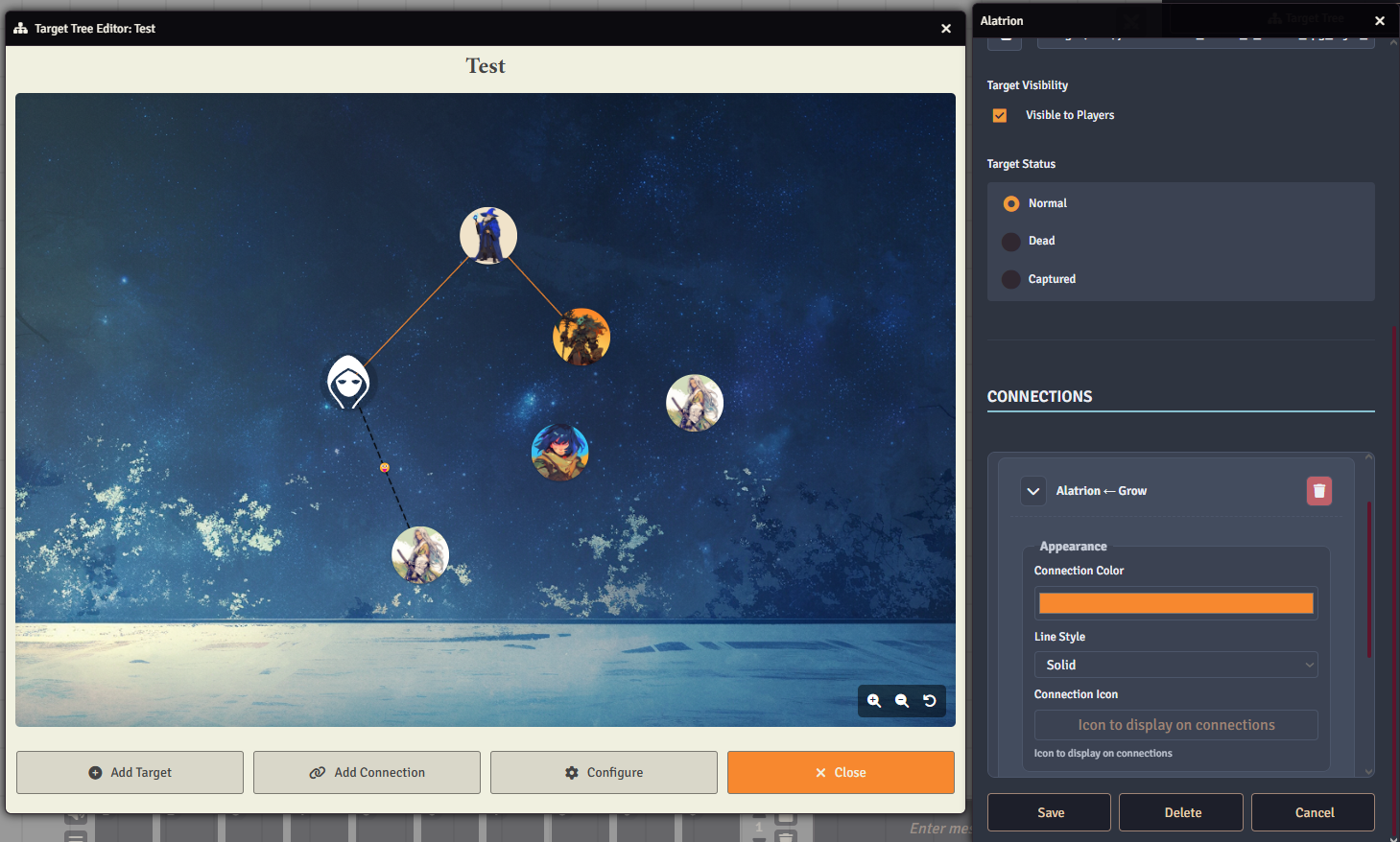Cancel the Alatrion target edits
Viewport: 1400px width, 842px height.
tap(1313, 812)
